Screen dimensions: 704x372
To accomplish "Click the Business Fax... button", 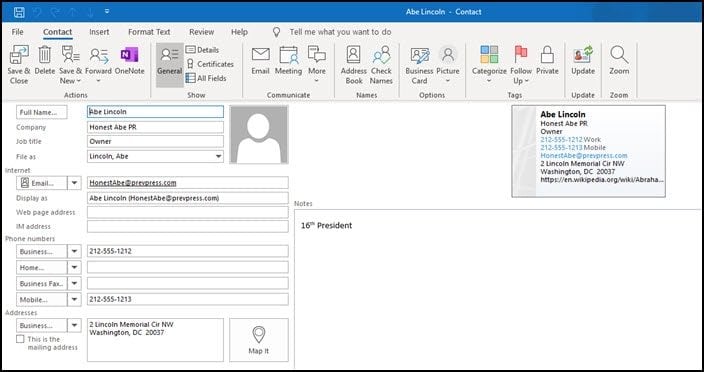I will [42, 284].
